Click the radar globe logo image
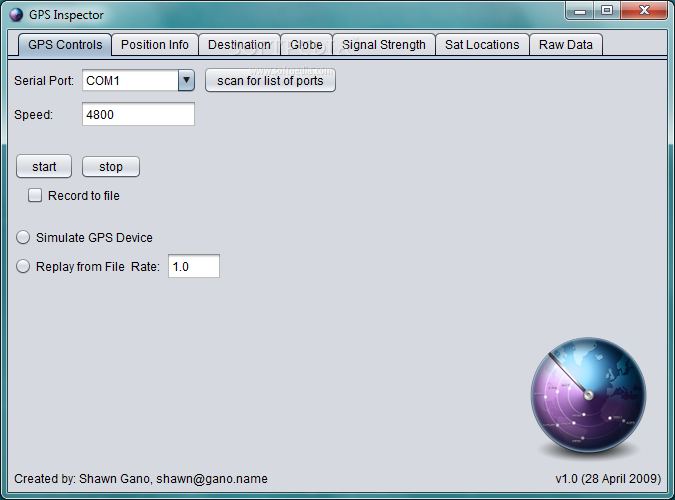 [588, 395]
